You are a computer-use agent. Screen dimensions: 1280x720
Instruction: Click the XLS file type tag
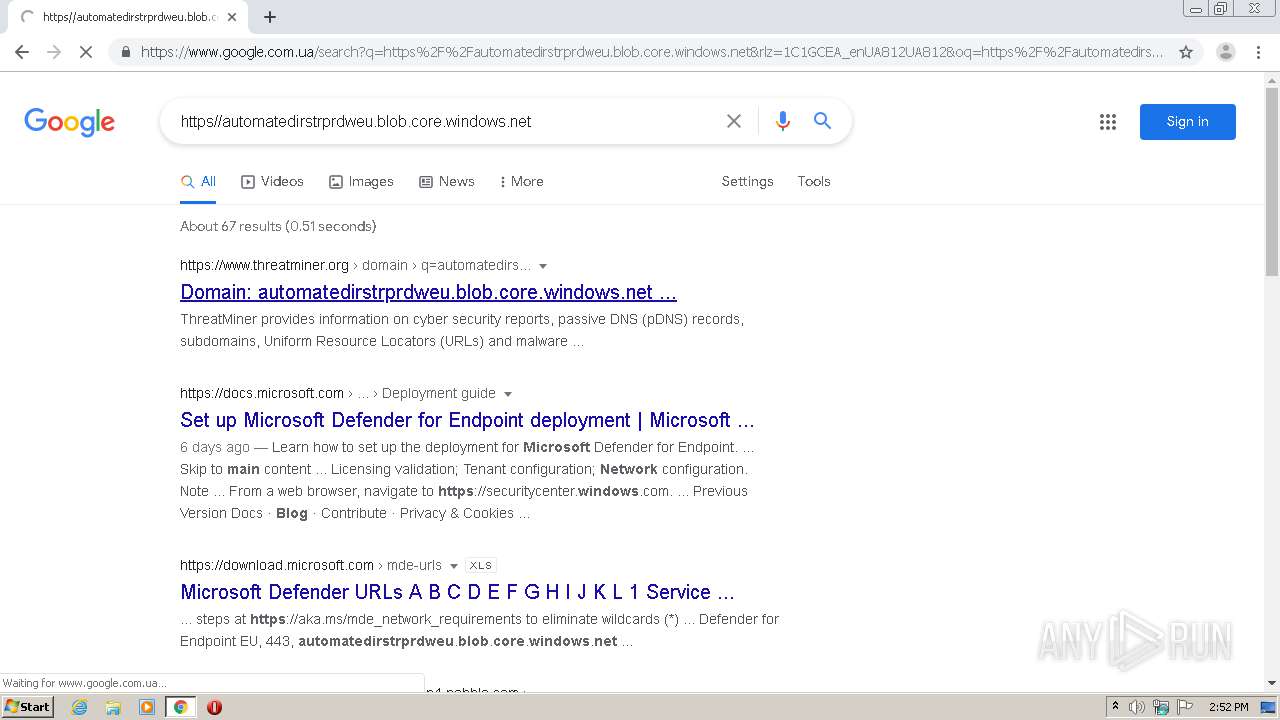click(481, 565)
